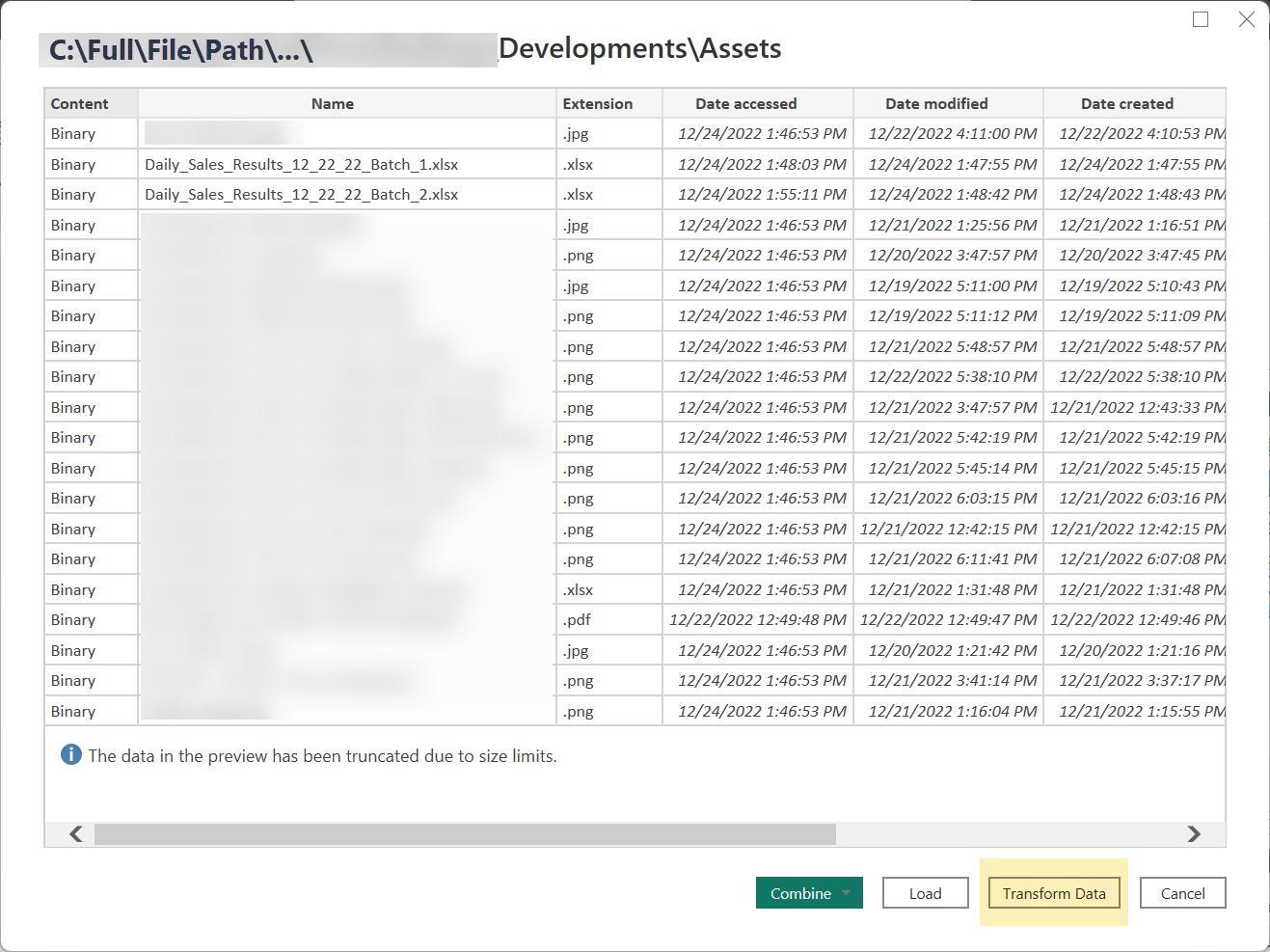
Task: Select the Date created column header
Action: coord(1134,103)
